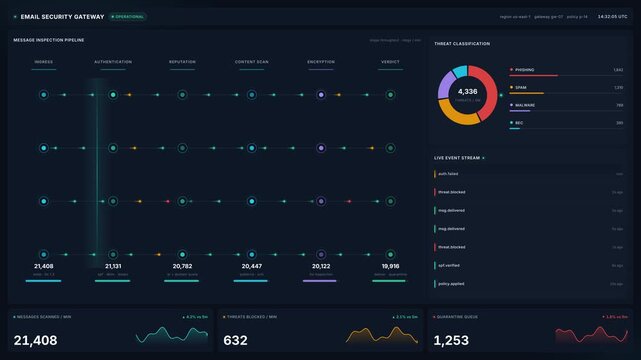
Task: Click the 4,336 donut center total
Action: tap(468, 92)
